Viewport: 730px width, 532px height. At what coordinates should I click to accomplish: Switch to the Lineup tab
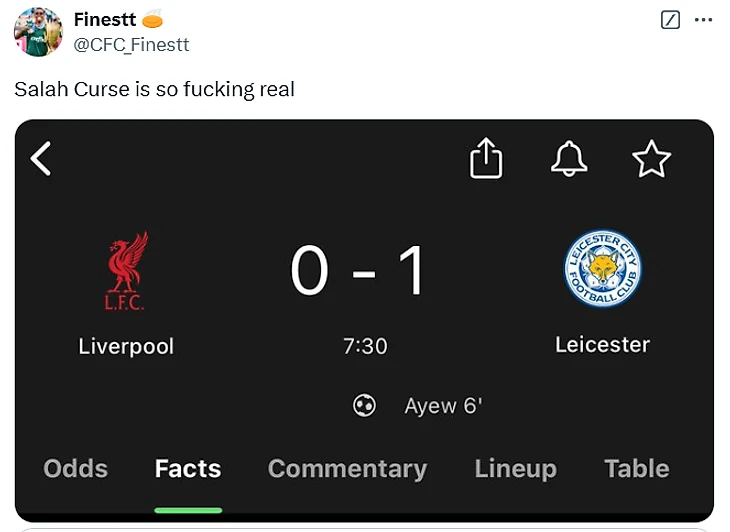tap(515, 469)
